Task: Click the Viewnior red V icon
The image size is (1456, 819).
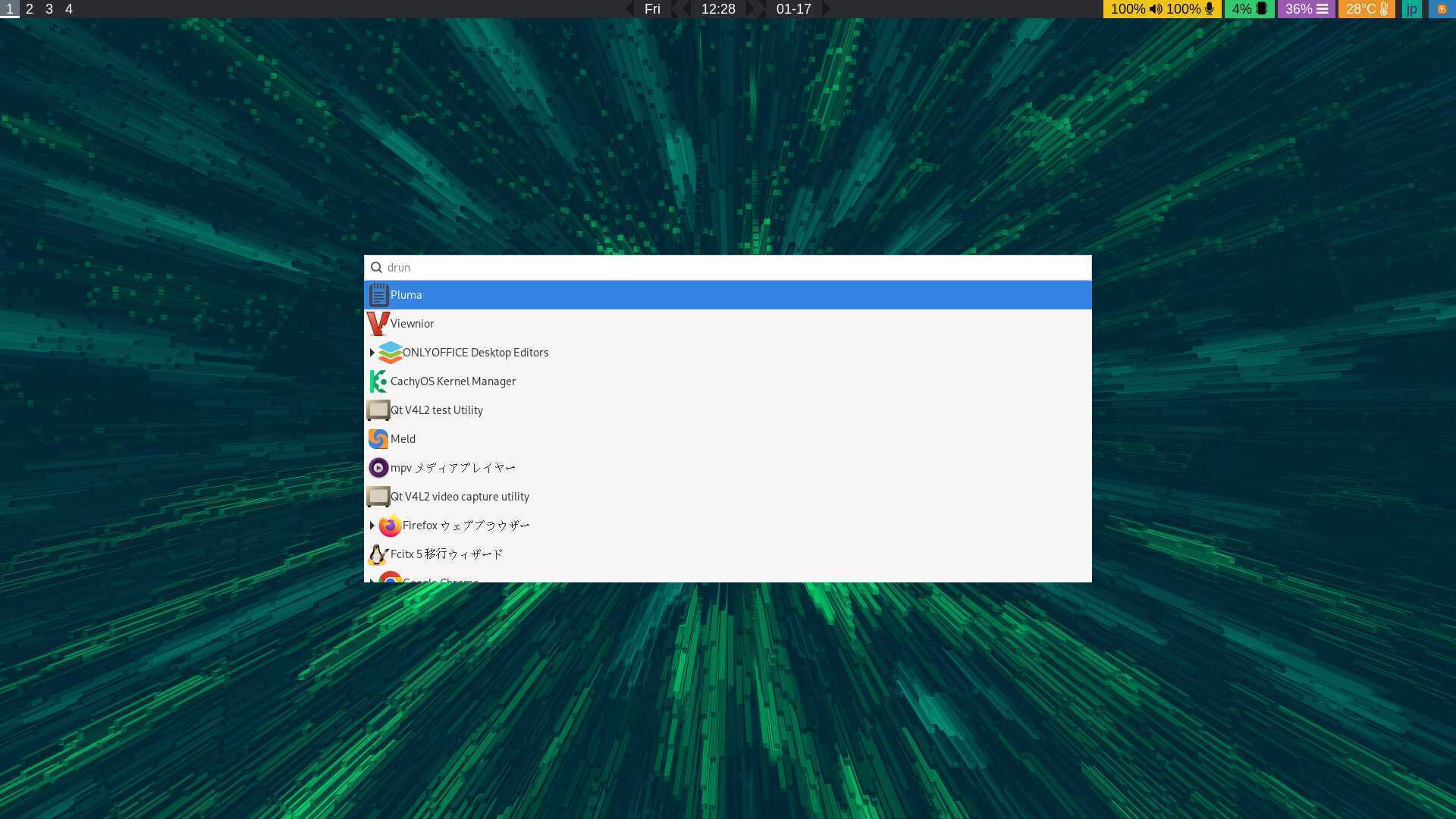Action: tap(378, 324)
